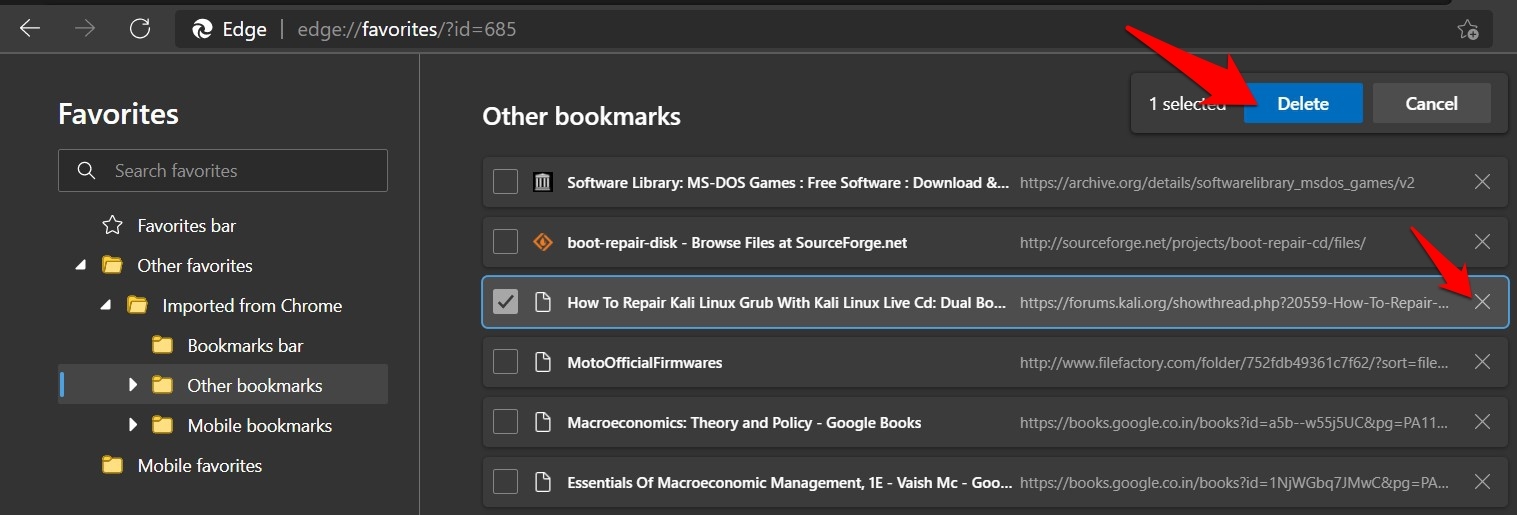Screen dimensions: 1517x515
Task: Tick the MotoOfficialFirmwares checkbox
Action: tap(506, 362)
